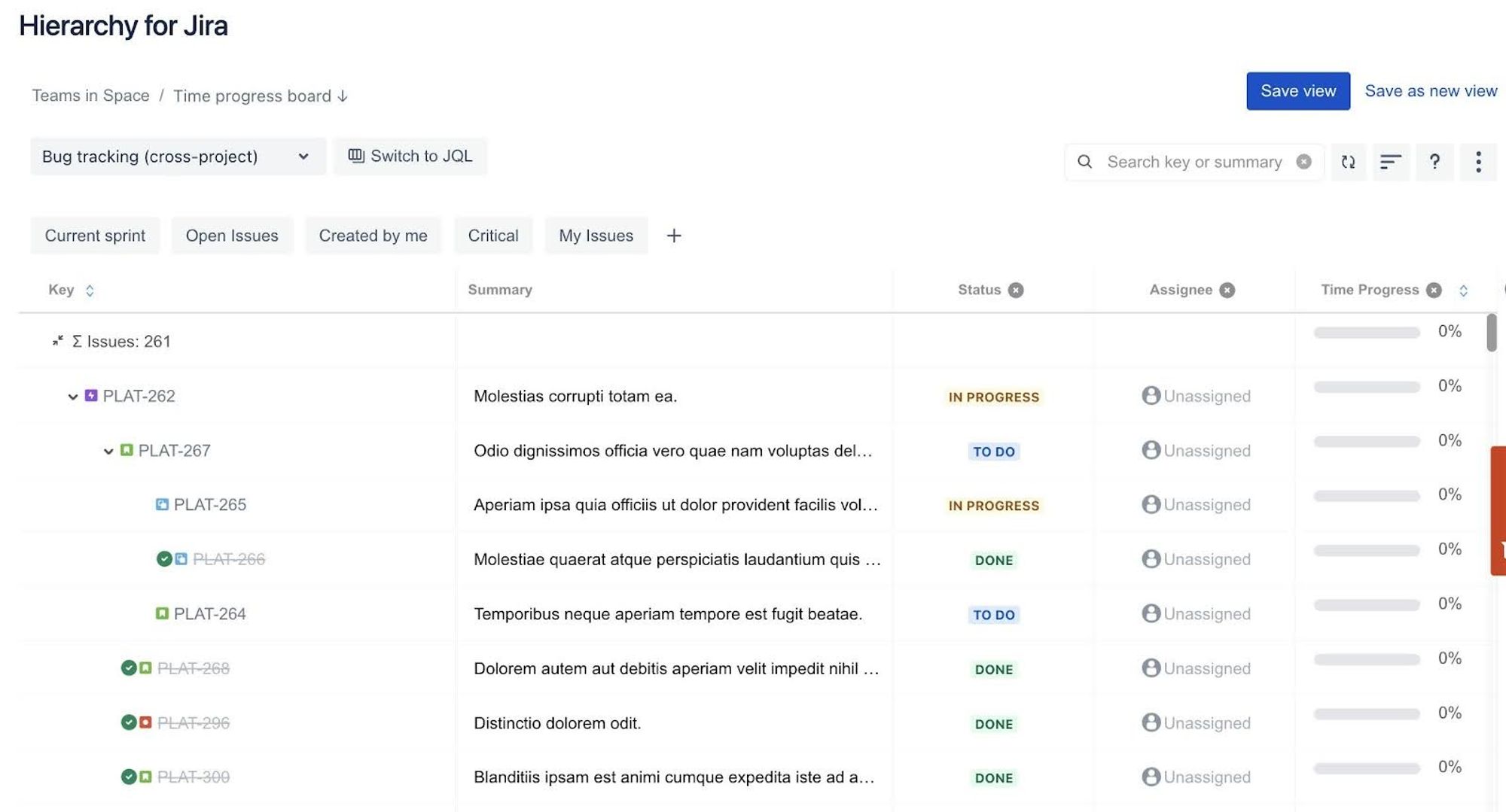Collapse the PLAT-262 tree row
Viewport: 1506px width, 812px height.
click(73, 397)
